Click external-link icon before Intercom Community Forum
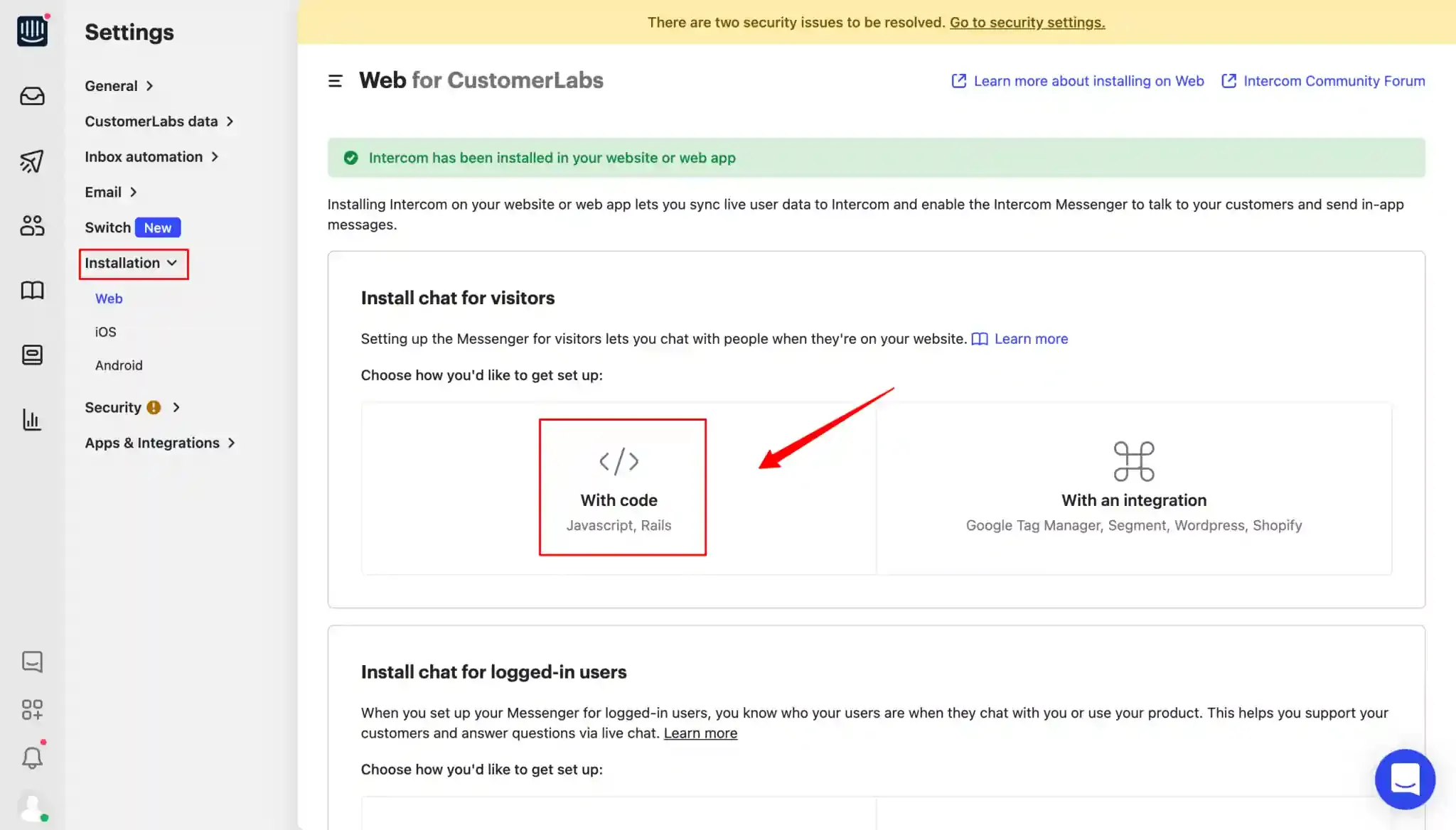The height and width of the screenshot is (830, 1456). (1228, 81)
